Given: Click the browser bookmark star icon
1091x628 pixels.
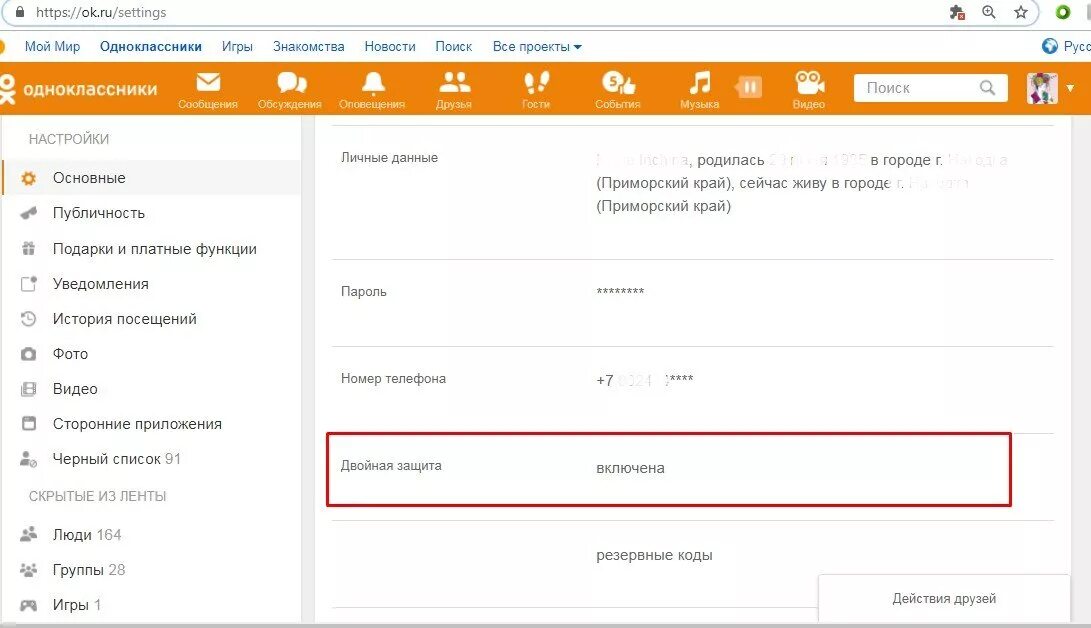Looking at the screenshot, I should pos(1021,12).
